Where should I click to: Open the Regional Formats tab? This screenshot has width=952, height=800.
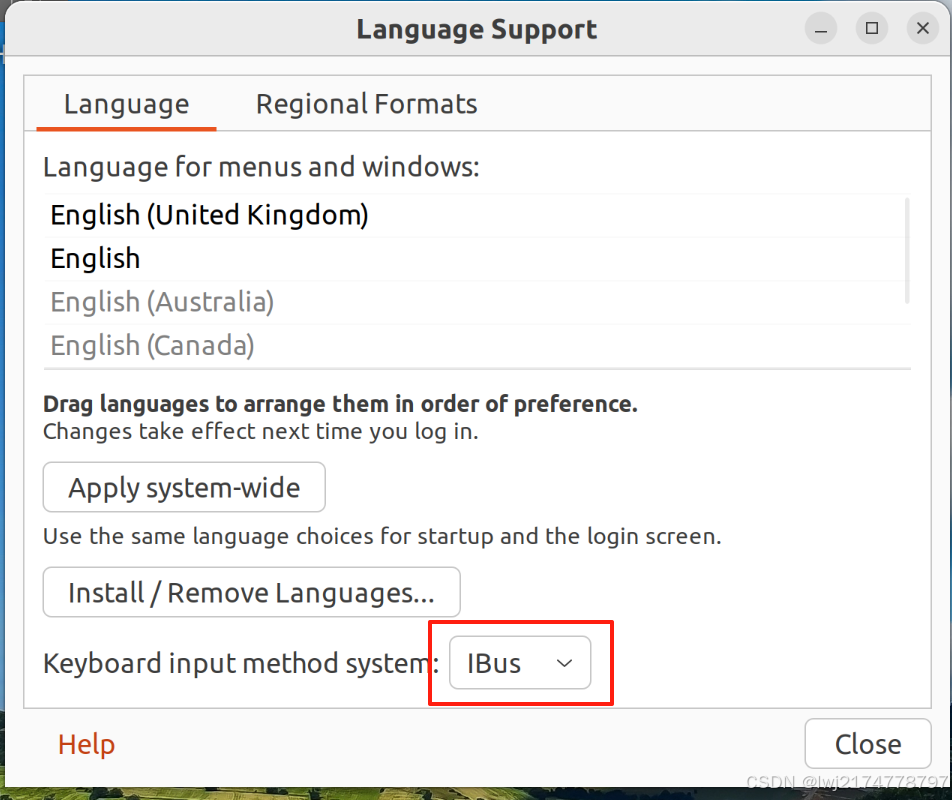(x=366, y=104)
